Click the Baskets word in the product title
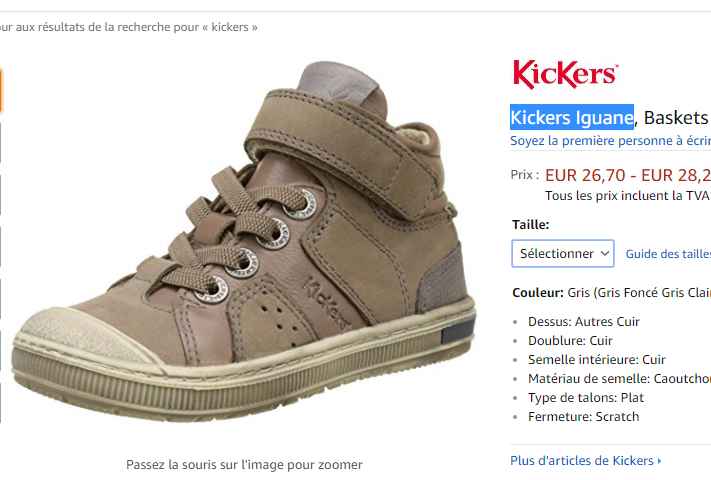Viewport: 711px width, 480px height. coord(676,118)
